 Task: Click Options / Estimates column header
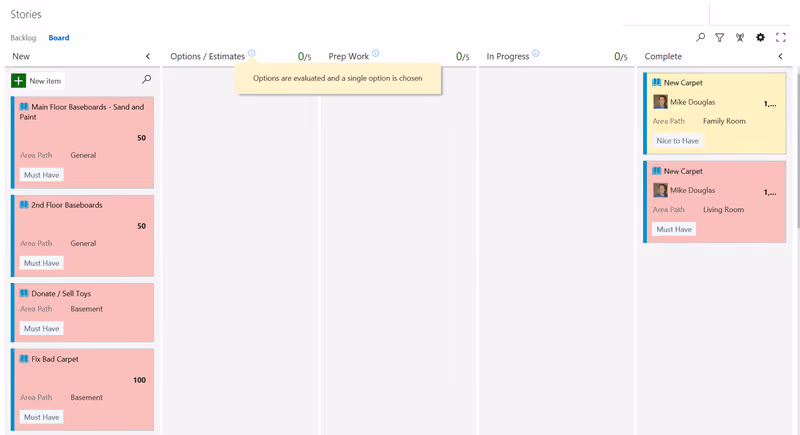click(207, 56)
